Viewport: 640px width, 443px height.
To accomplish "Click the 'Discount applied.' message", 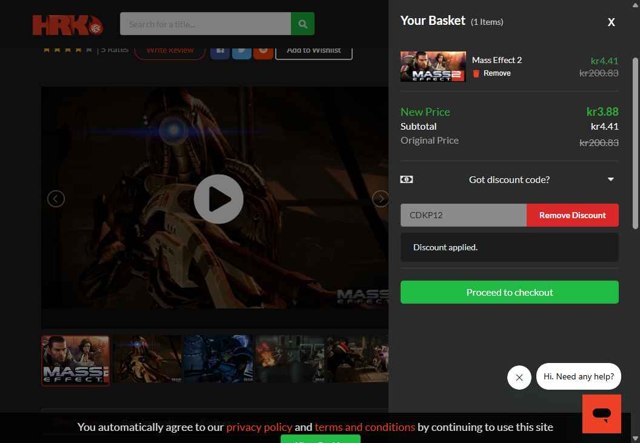I will [x=445, y=247].
